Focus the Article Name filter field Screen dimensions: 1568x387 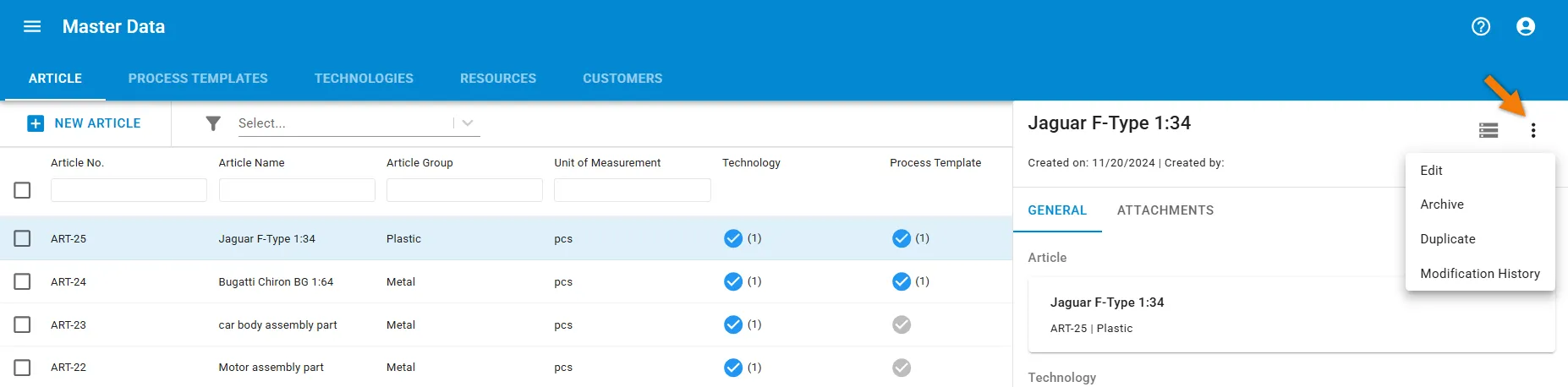coord(297,190)
